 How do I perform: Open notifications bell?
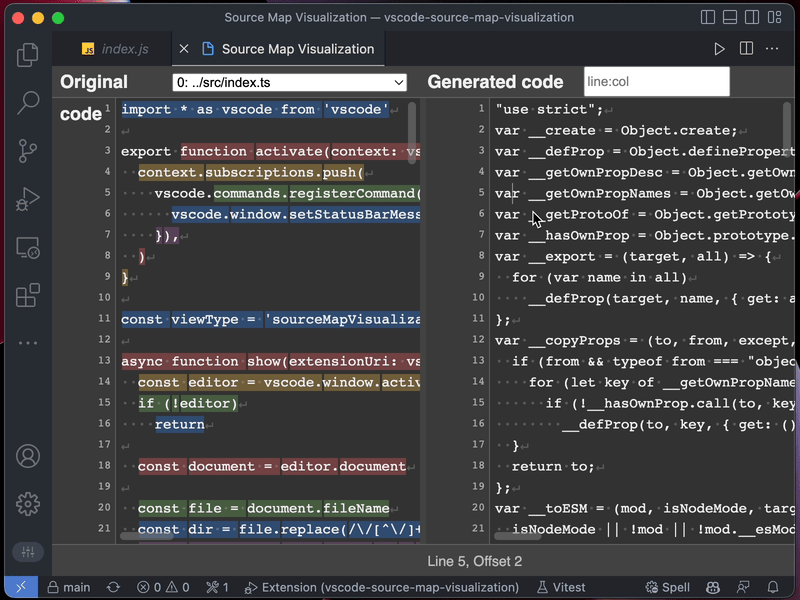click(x=773, y=587)
